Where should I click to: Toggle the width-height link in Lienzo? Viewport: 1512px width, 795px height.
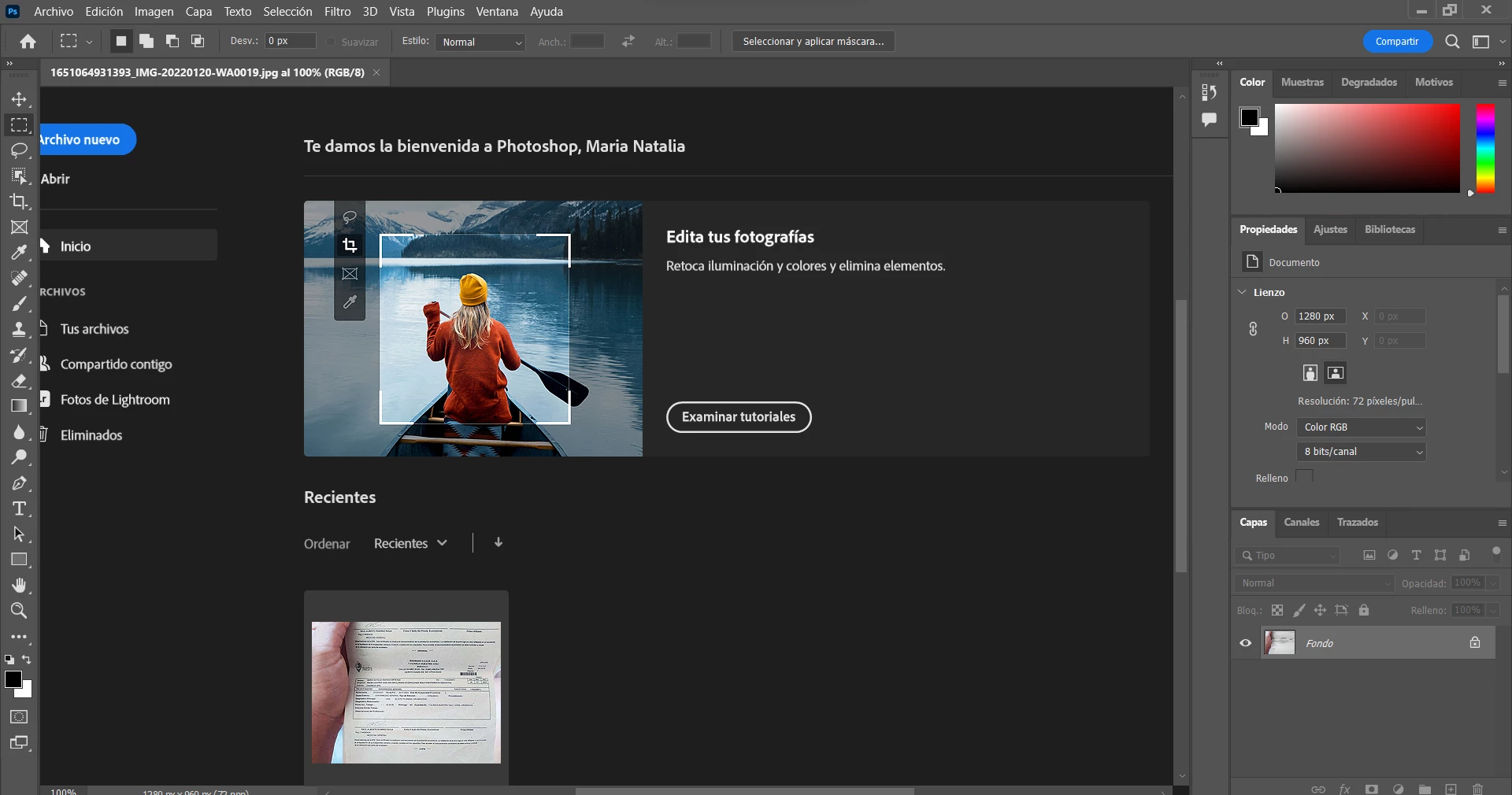click(x=1253, y=329)
